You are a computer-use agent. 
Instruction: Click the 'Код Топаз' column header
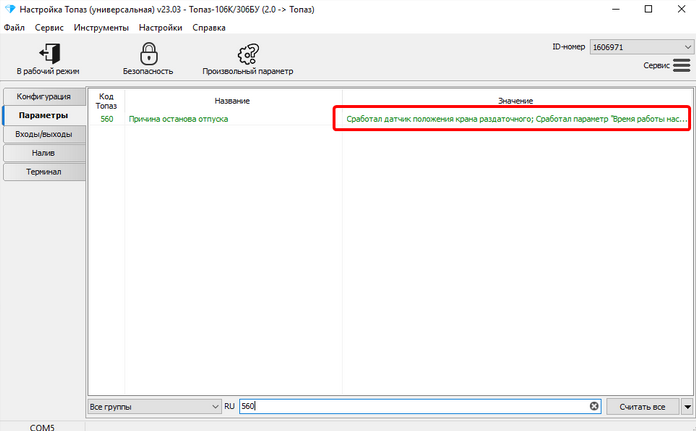pyautogui.click(x=107, y=101)
